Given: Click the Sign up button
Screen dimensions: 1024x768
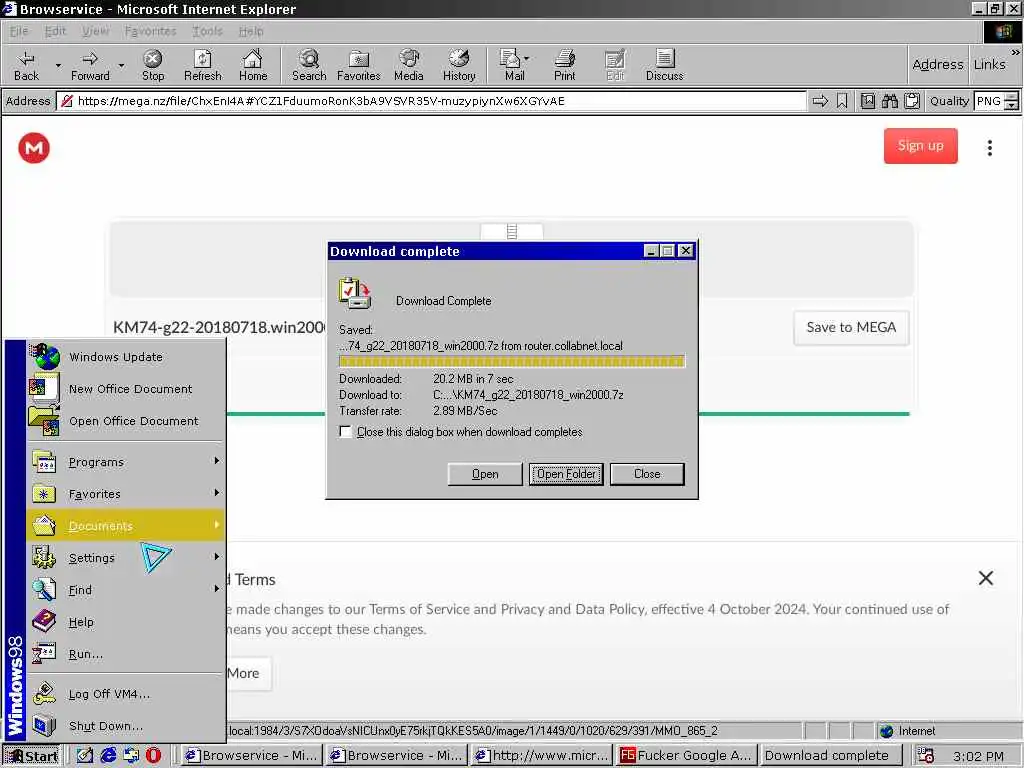Looking at the screenshot, I should pos(921,146).
